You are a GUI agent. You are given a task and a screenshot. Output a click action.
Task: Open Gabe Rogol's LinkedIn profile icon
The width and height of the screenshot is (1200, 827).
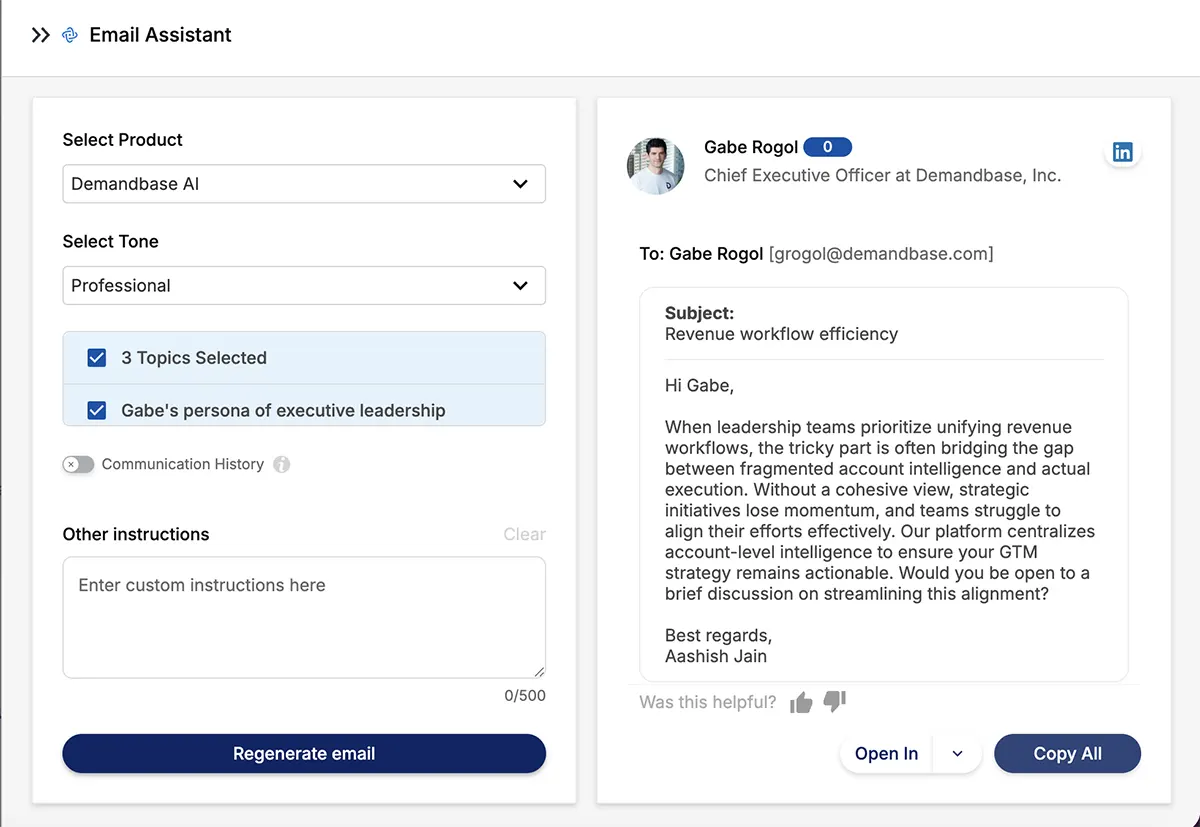coord(1123,152)
